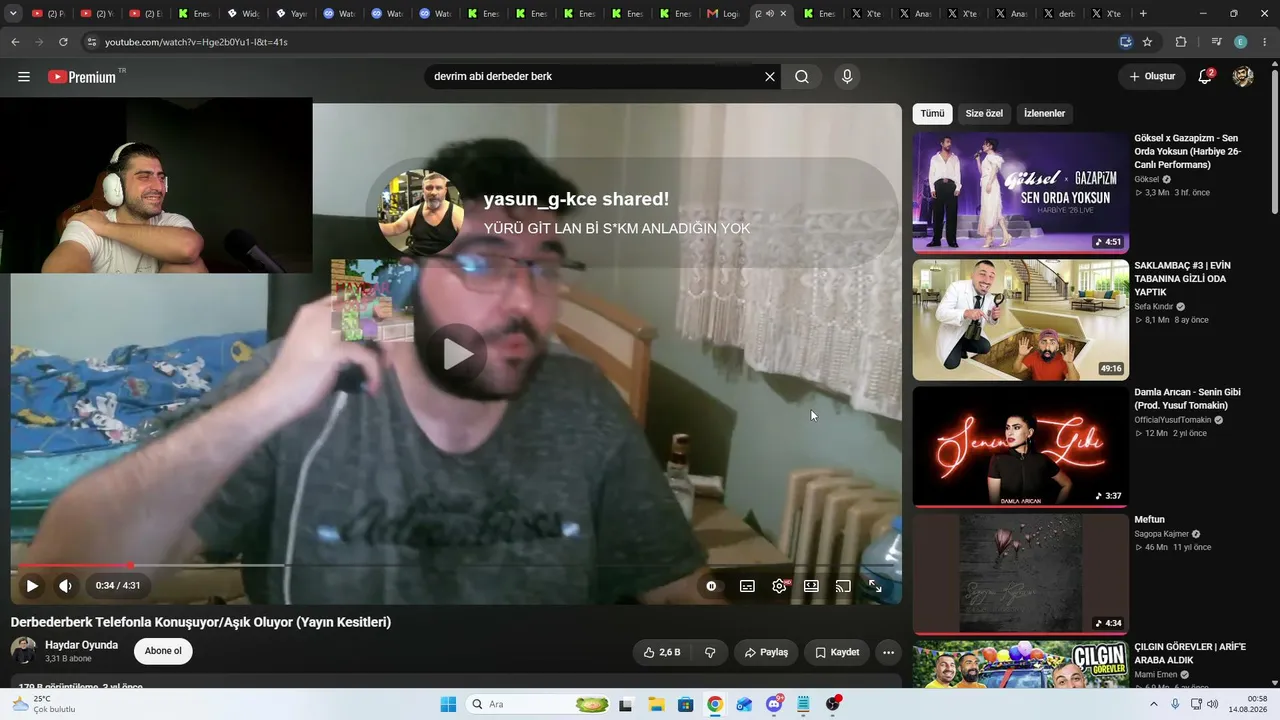Click the large play overlay on the video
Image resolution: width=1280 pixels, height=720 pixels.
[457, 353]
